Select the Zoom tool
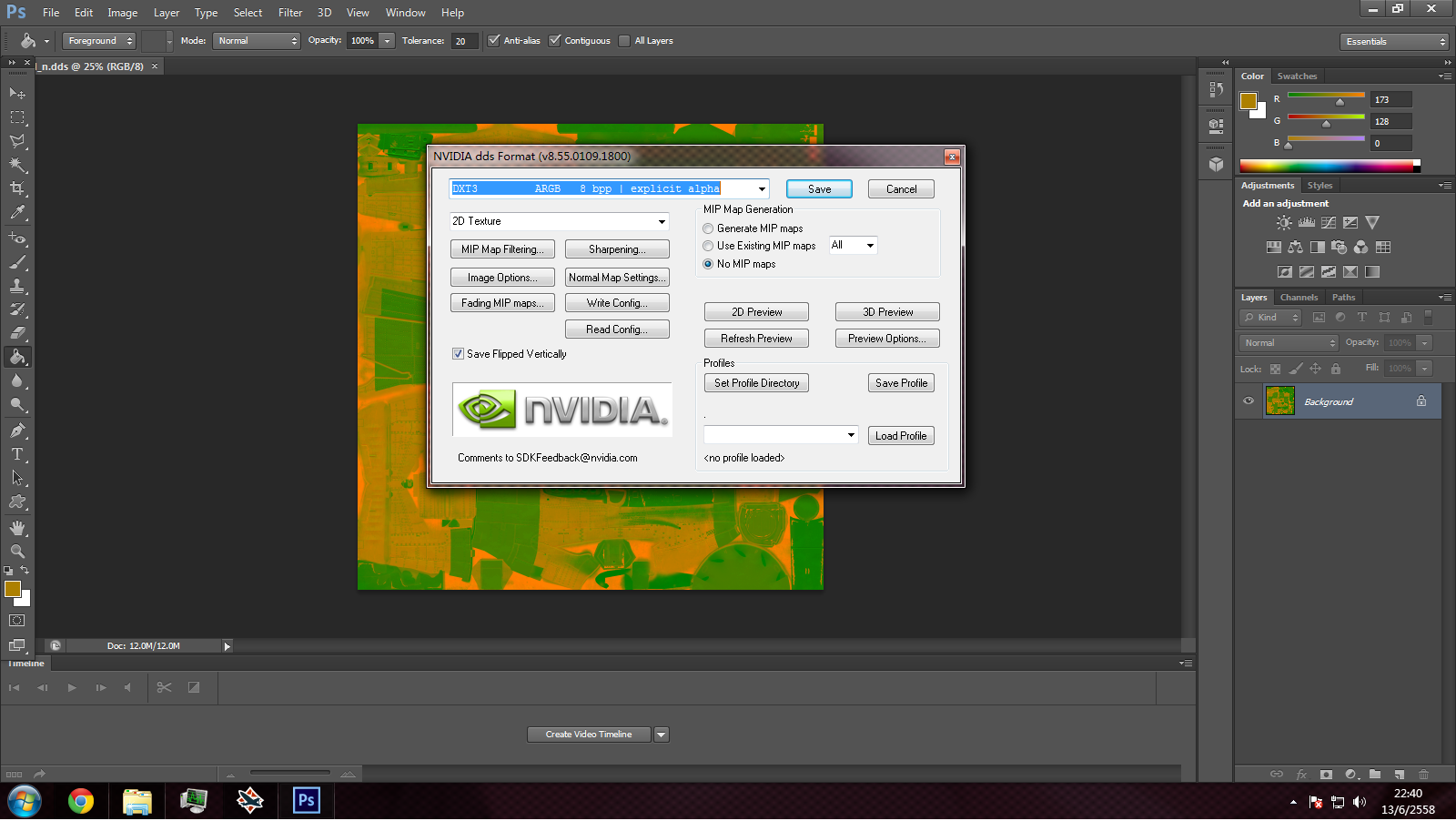 (x=17, y=552)
